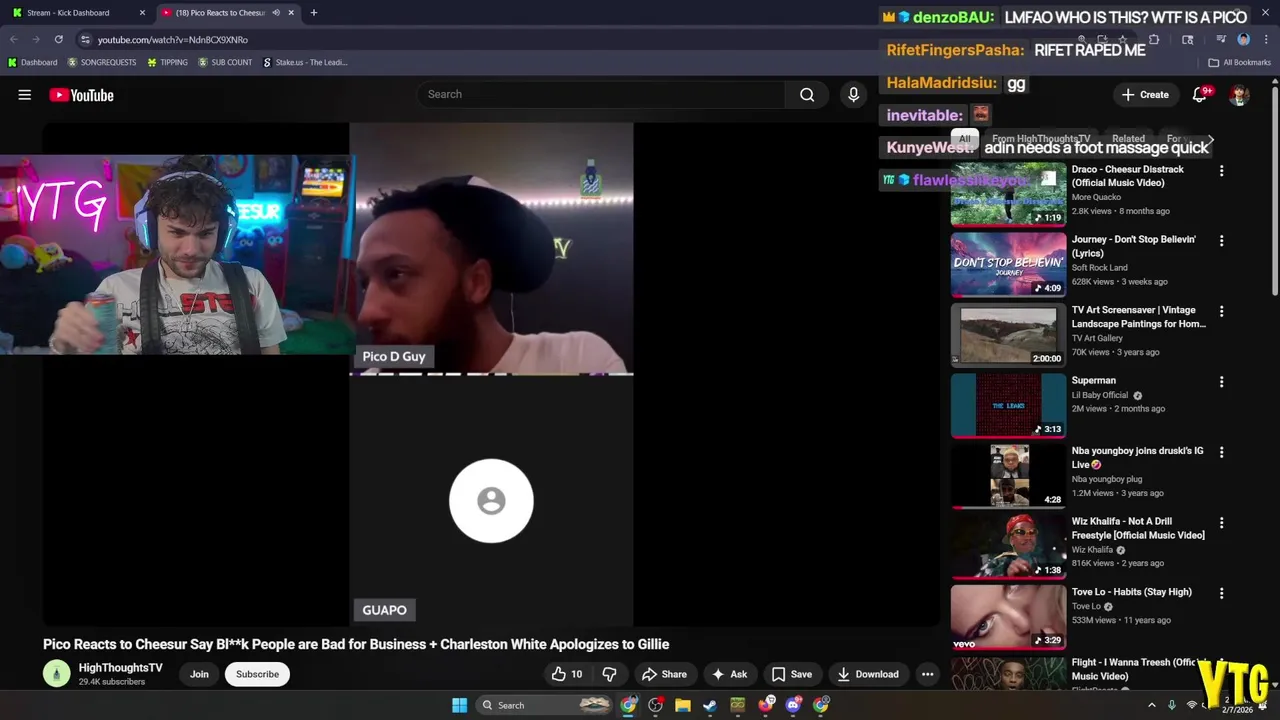Viewport: 1280px width, 720px height.
Task: Dislike the video with thumbs down
Action: point(609,674)
